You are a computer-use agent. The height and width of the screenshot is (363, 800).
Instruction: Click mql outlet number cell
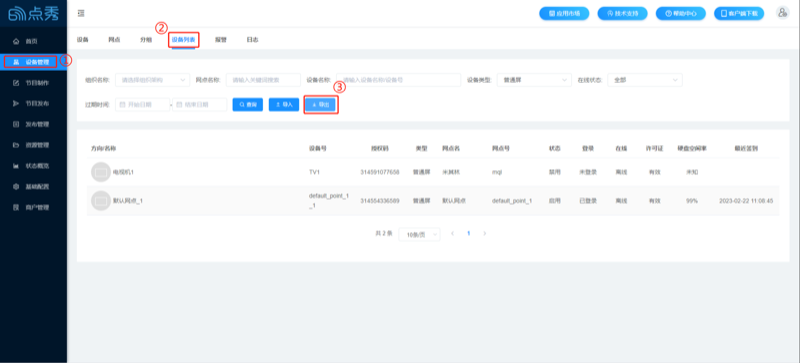coord(497,172)
